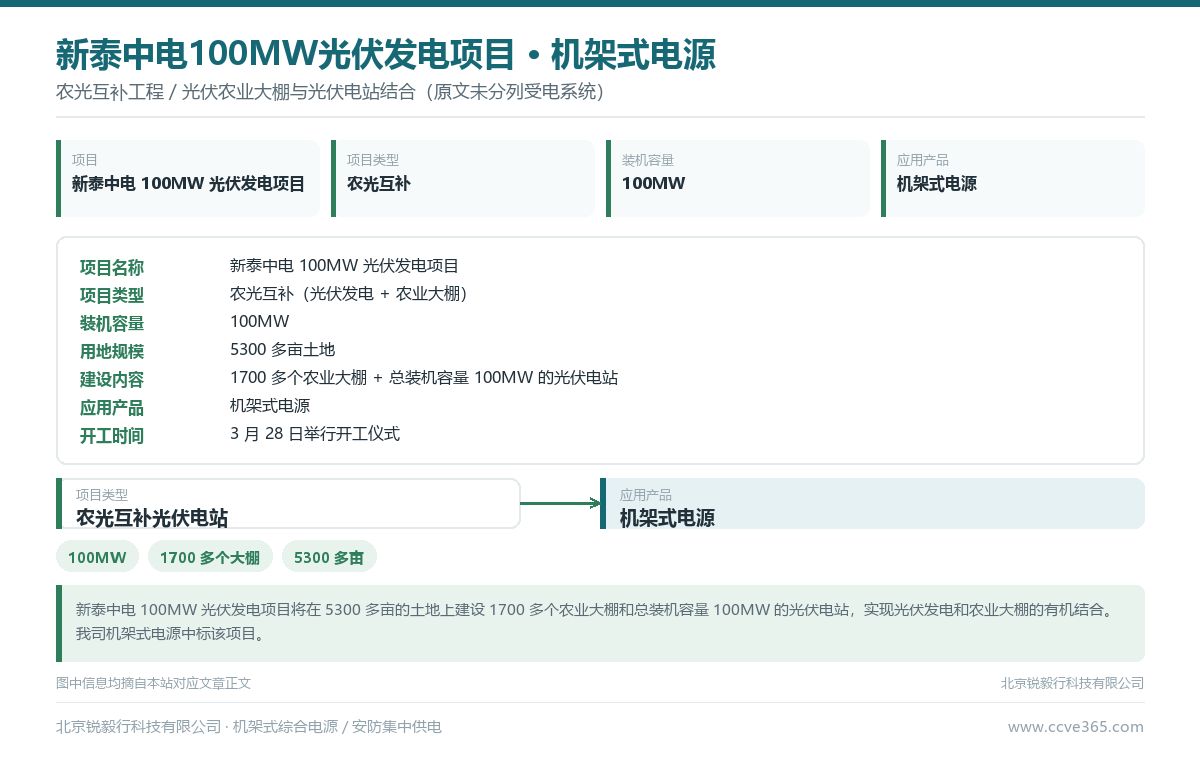Select the 项目名称 value 新泰中电 100MW 光伏发电项目

pos(344,266)
